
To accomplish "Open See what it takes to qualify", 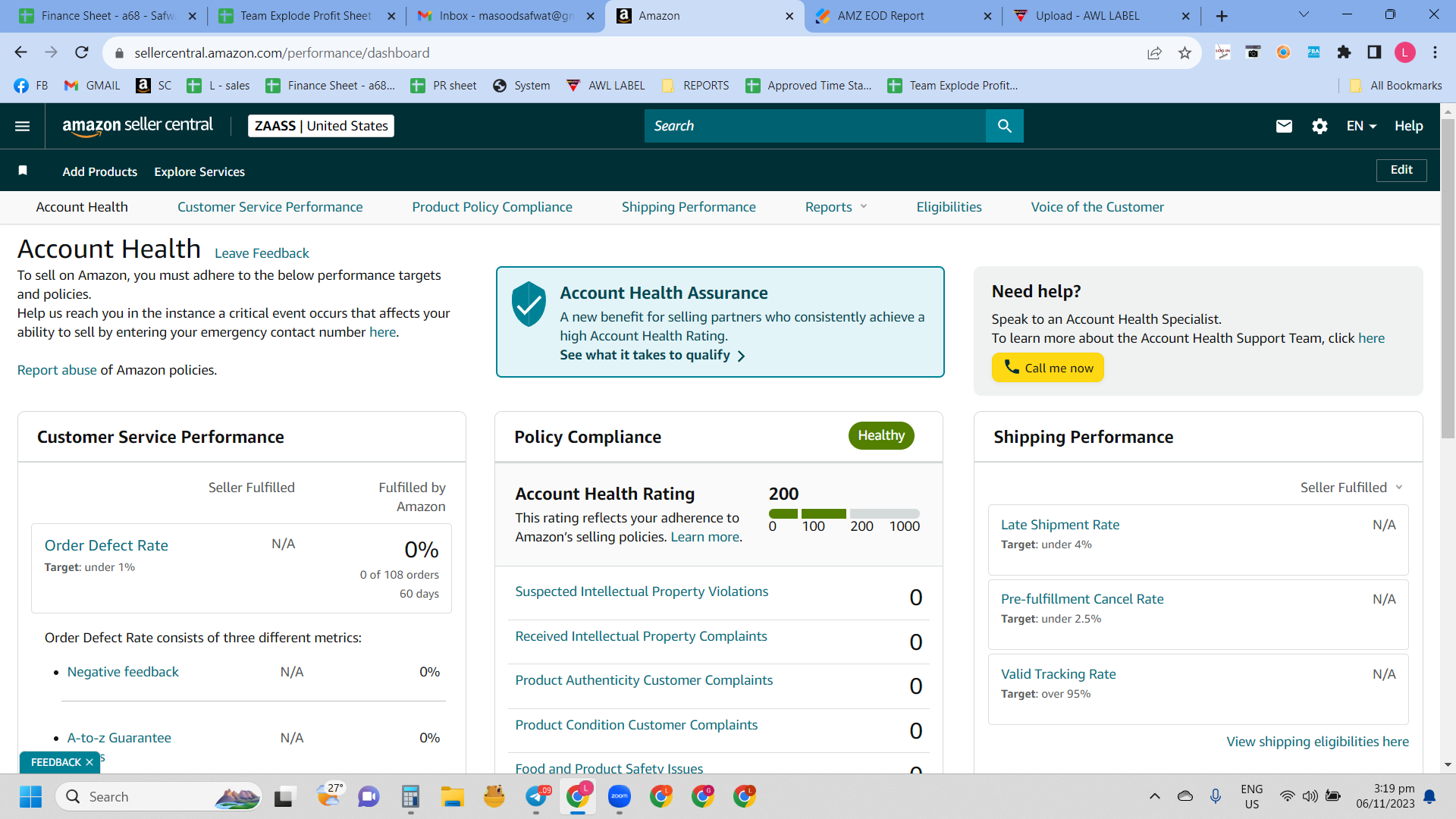I will click(x=653, y=355).
